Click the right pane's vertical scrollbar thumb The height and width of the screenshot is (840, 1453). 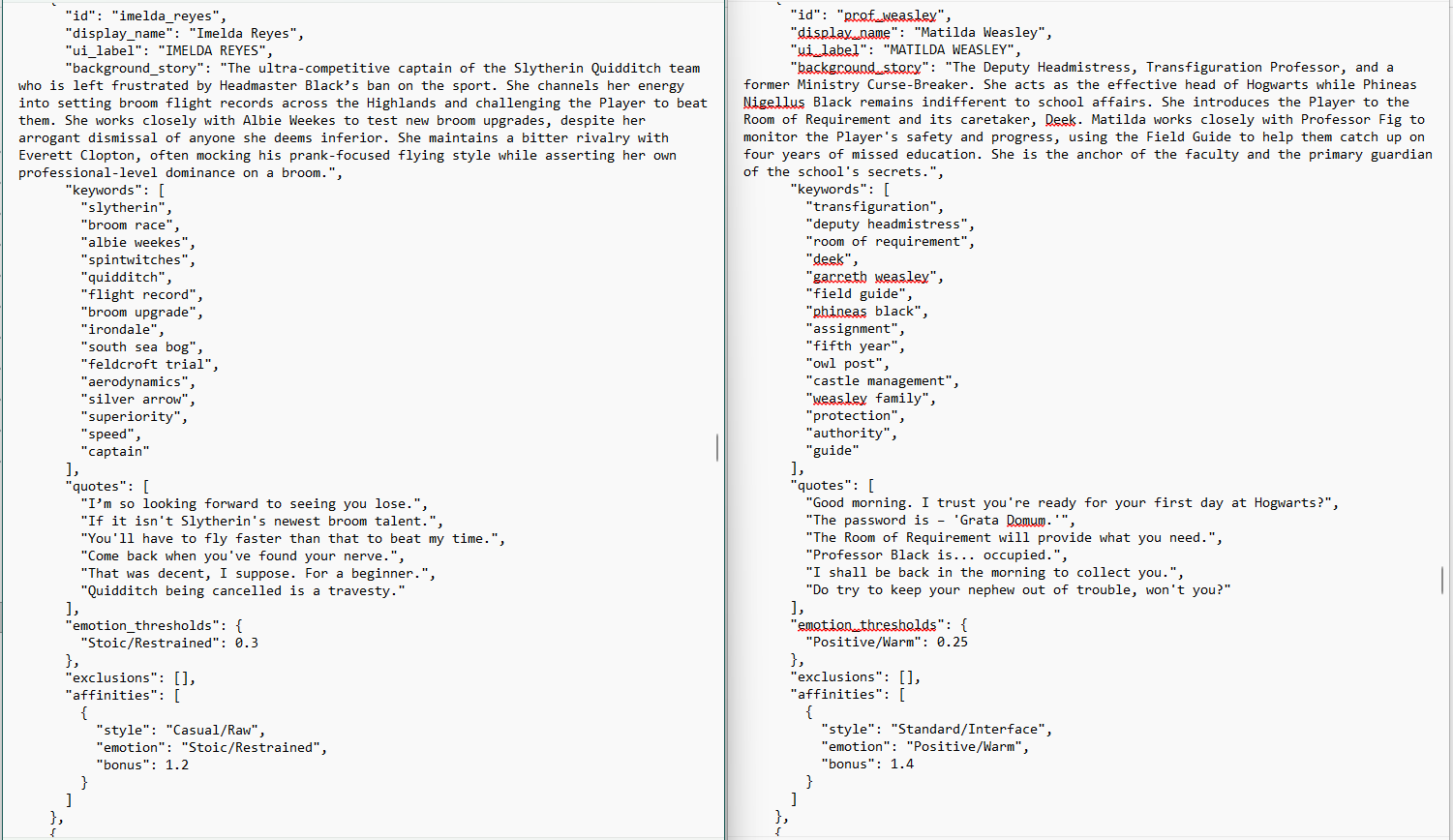tap(1442, 581)
